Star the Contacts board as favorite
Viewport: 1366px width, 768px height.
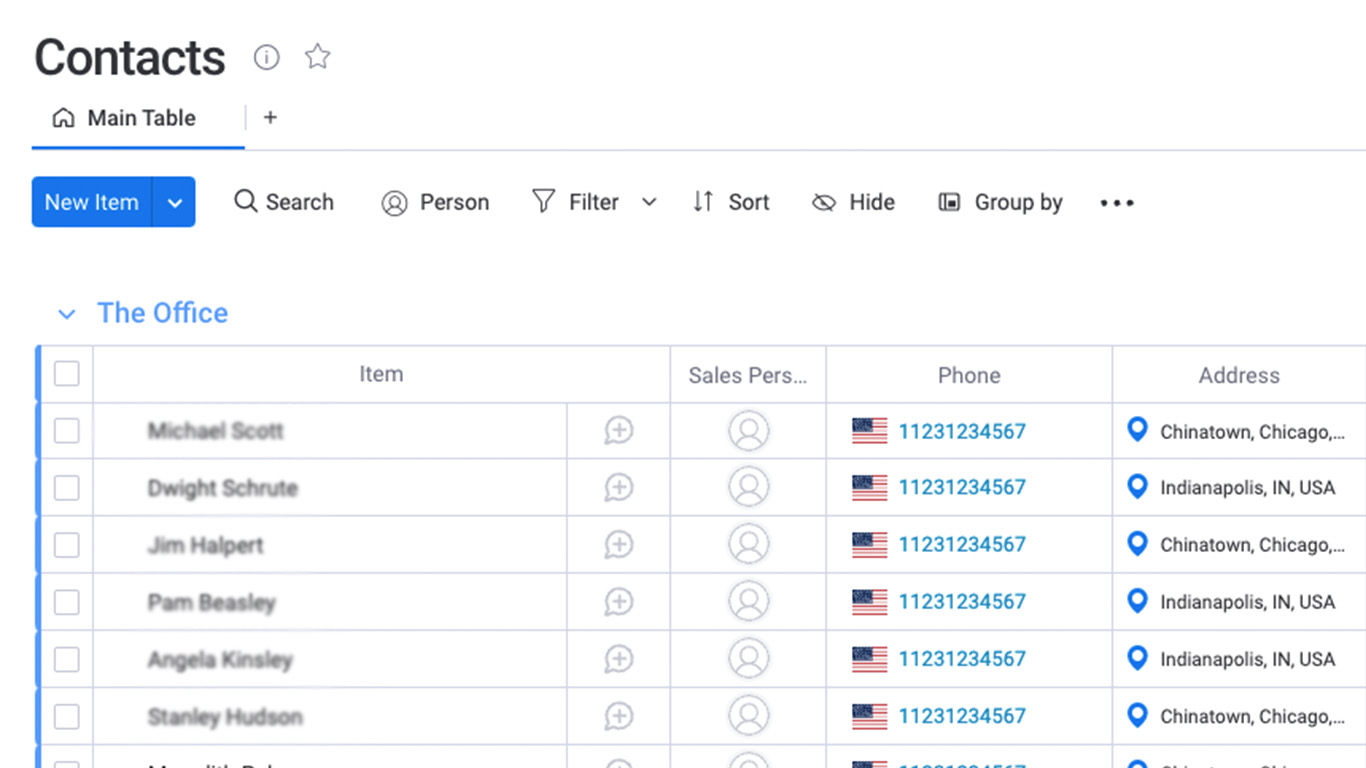click(x=318, y=57)
